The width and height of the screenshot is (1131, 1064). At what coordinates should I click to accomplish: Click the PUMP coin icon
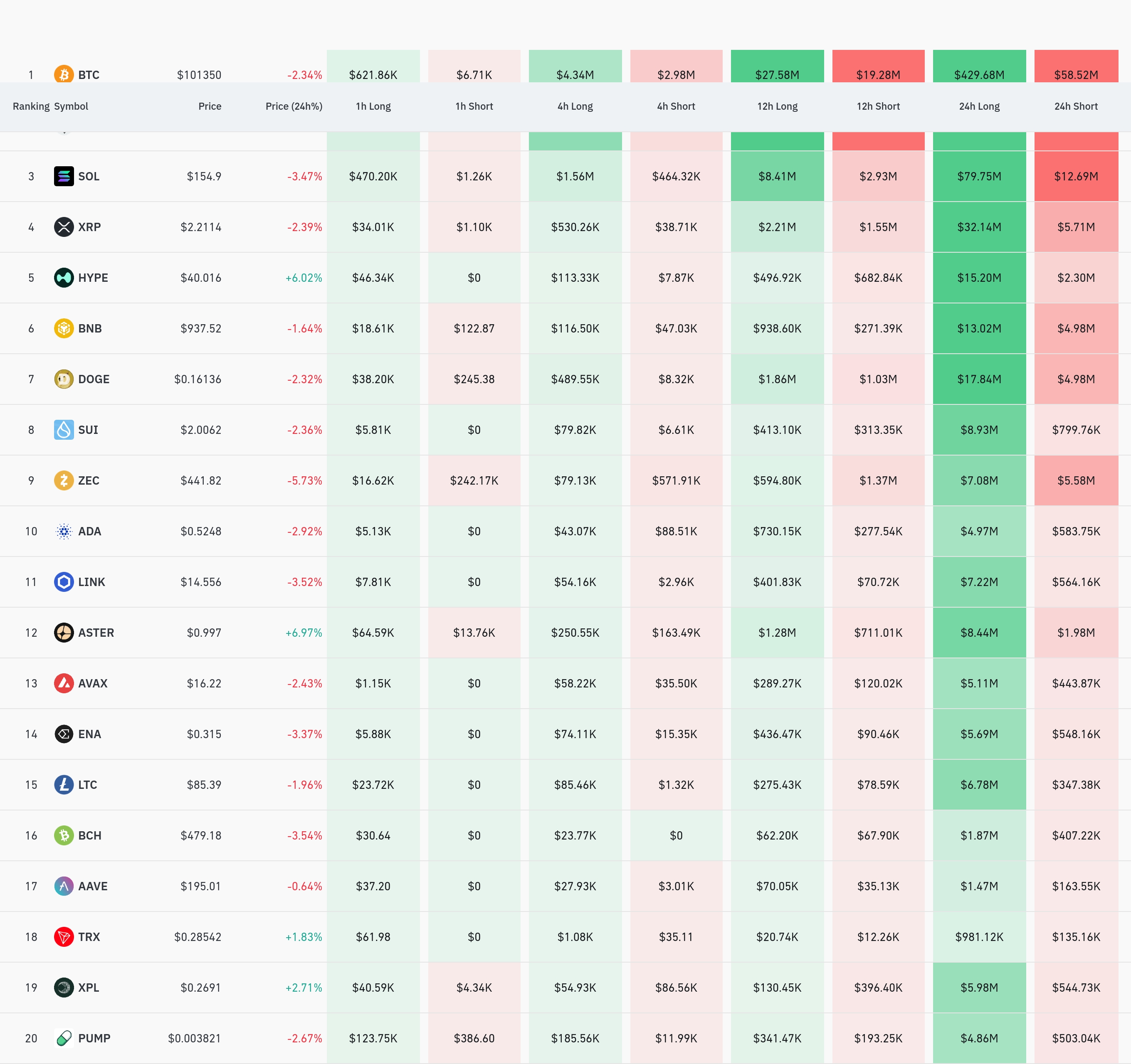click(64, 1038)
